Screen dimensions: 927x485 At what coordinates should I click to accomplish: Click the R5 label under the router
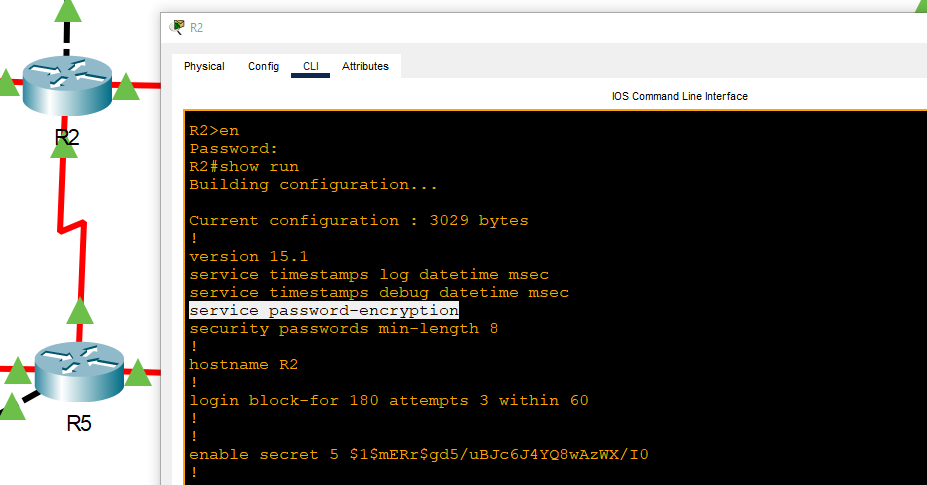(79, 423)
